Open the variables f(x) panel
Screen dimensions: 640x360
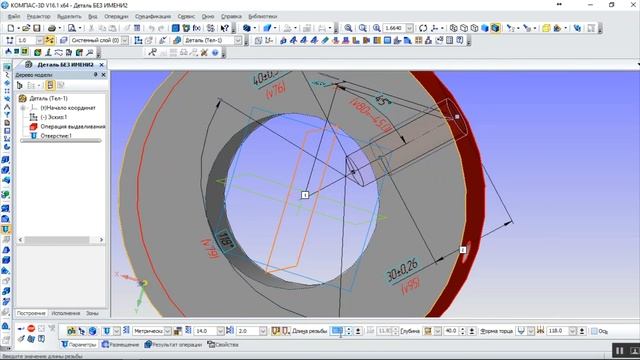click(x=197, y=28)
